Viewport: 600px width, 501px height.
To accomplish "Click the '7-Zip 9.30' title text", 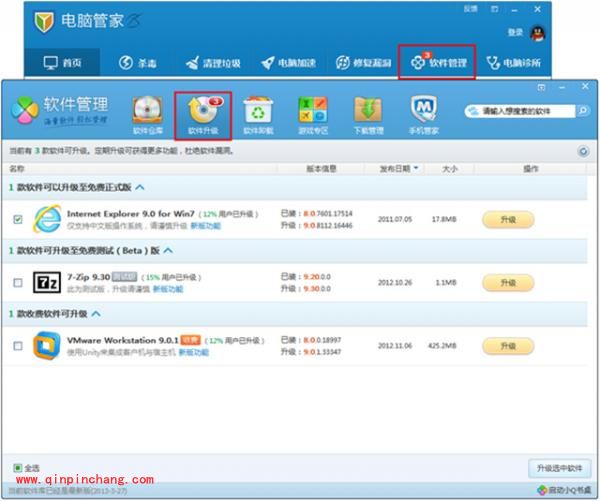I will tap(88, 277).
